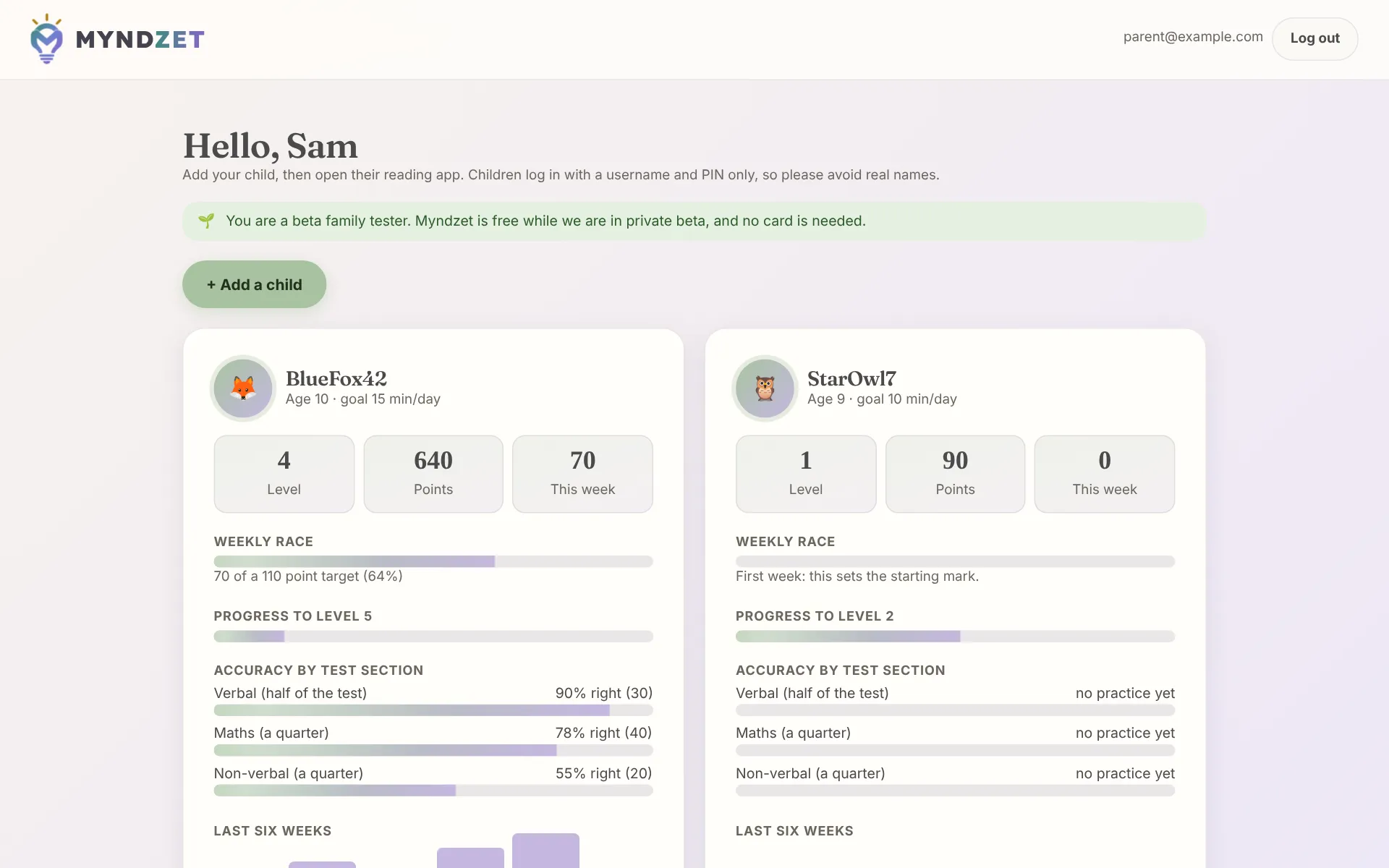1389x868 pixels.
Task: Click BlueFox42's Verbal accuracy bar
Action: 433,710
